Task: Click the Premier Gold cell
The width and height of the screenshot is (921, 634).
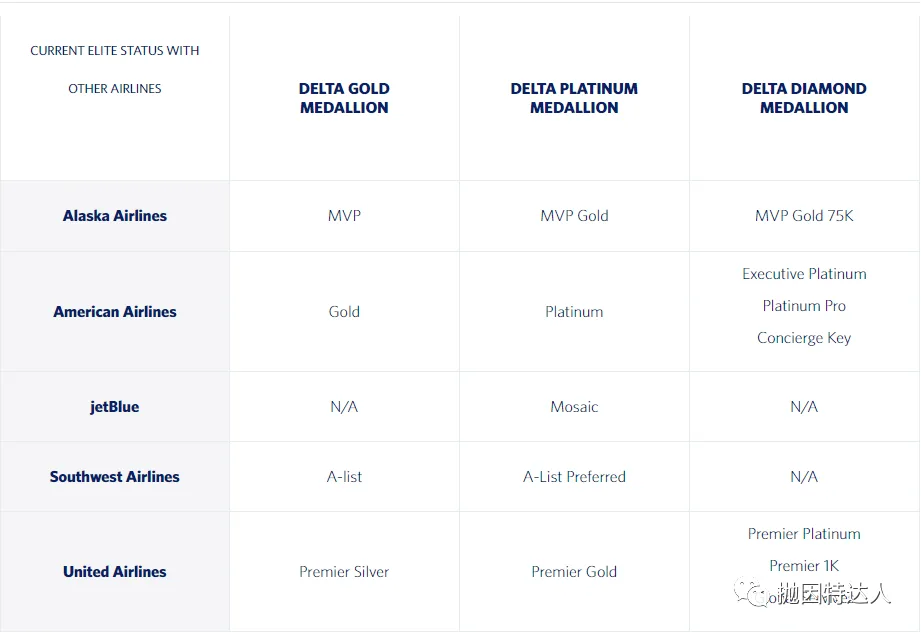Action: (574, 572)
